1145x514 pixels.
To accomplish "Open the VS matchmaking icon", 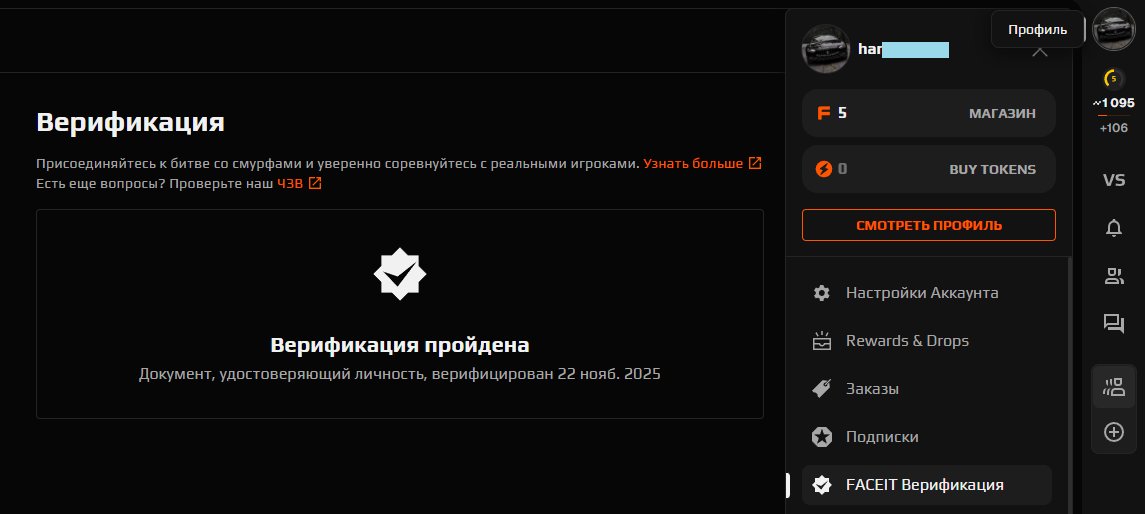I will 1114,180.
